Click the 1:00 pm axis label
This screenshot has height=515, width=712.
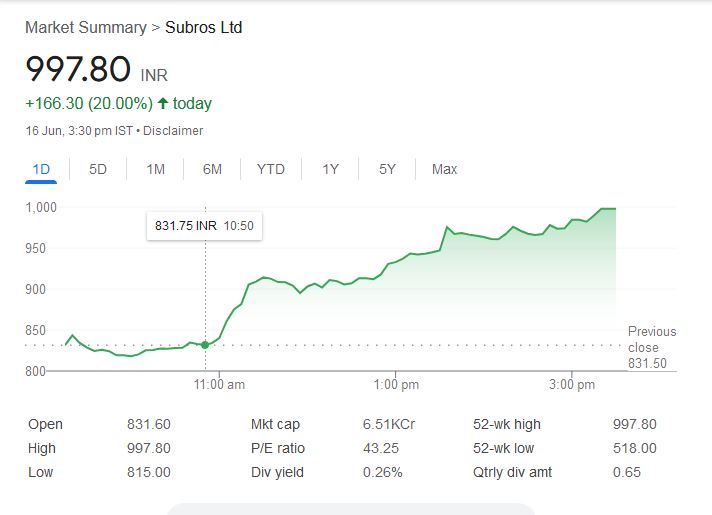[x=396, y=385]
